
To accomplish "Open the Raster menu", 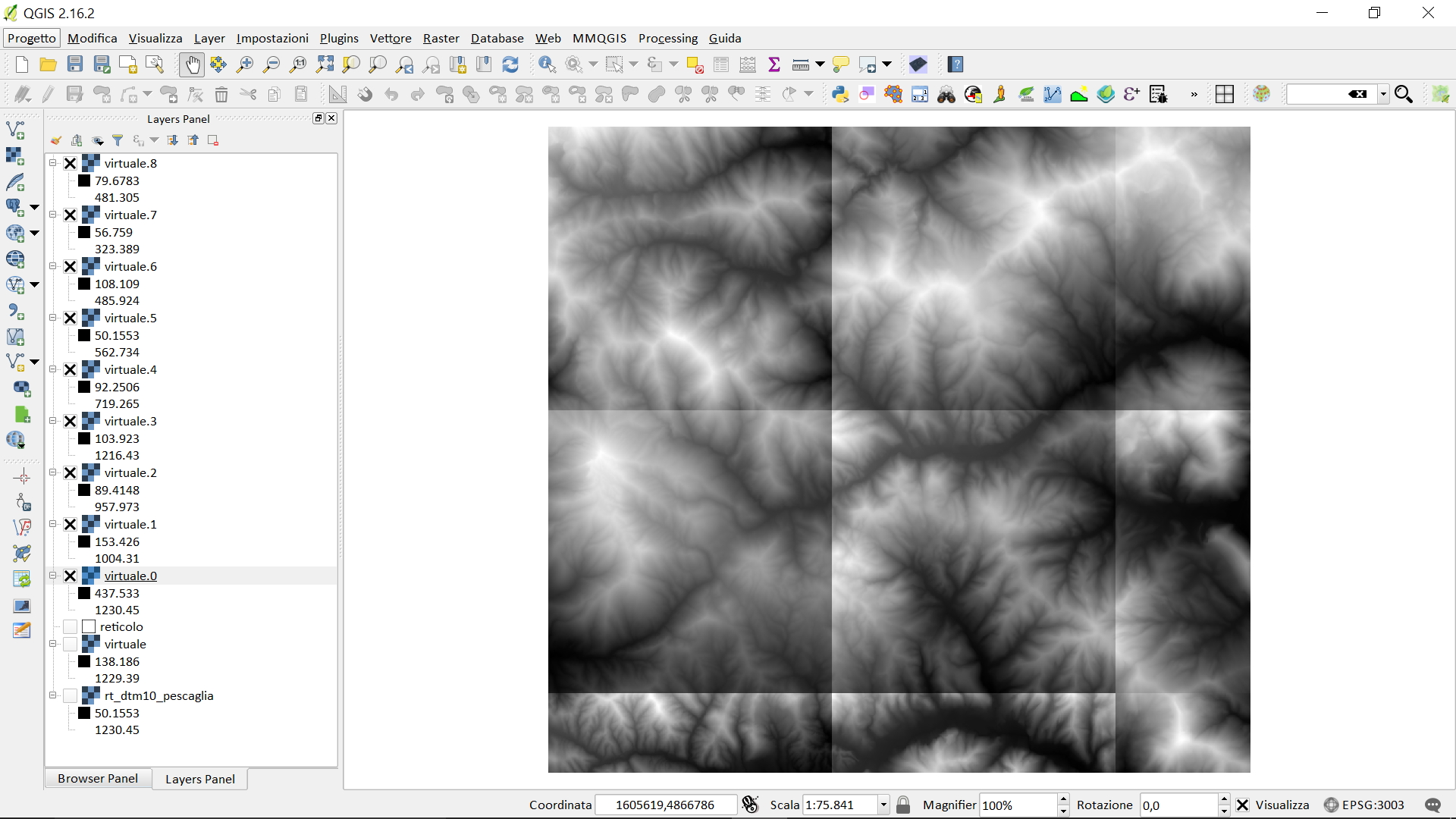I will pyautogui.click(x=441, y=39).
